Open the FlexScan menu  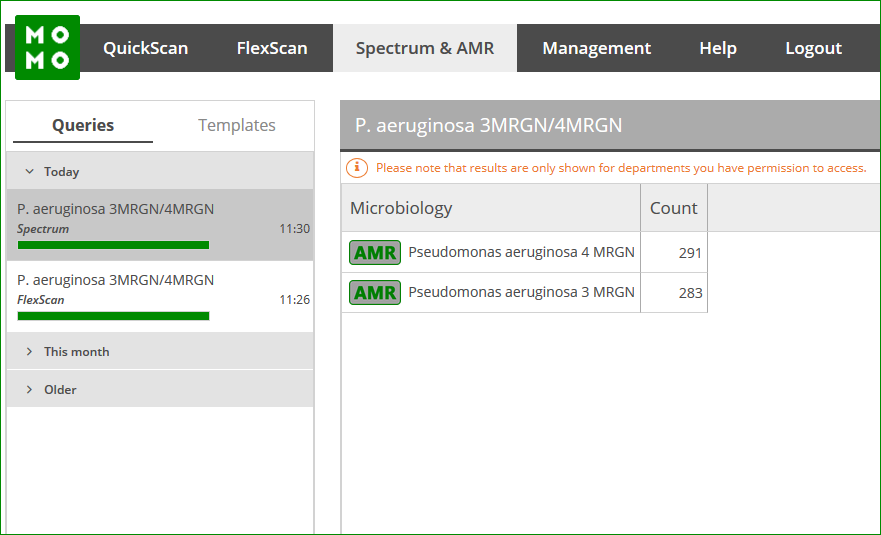click(x=272, y=48)
